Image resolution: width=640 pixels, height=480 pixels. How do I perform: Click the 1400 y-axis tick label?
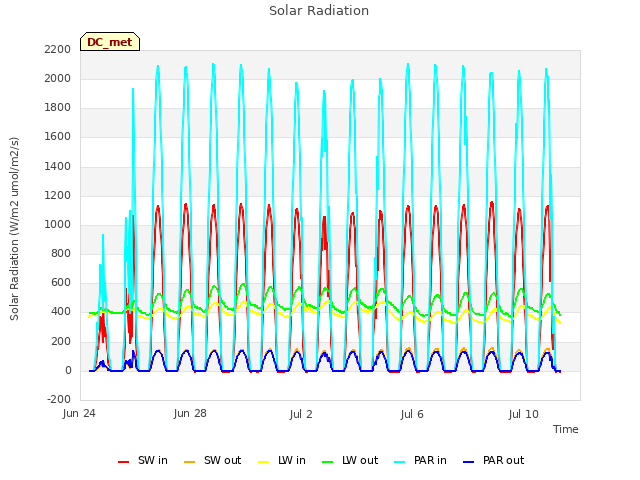58,166
